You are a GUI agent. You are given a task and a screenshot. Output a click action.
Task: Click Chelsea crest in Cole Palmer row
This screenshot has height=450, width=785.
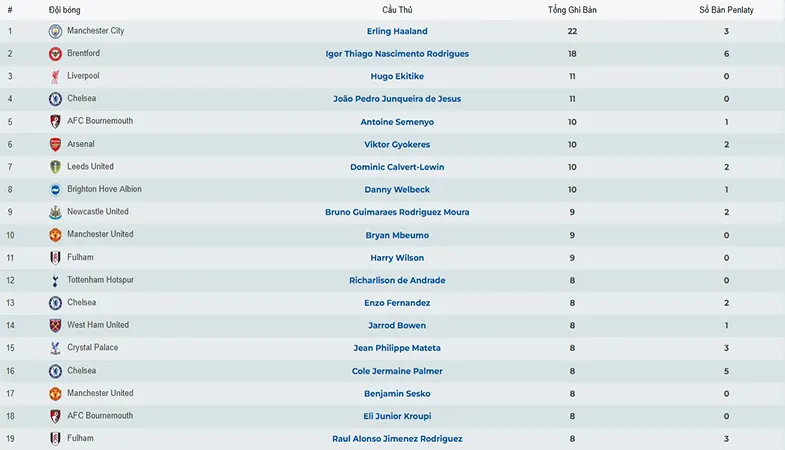(x=55, y=371)
